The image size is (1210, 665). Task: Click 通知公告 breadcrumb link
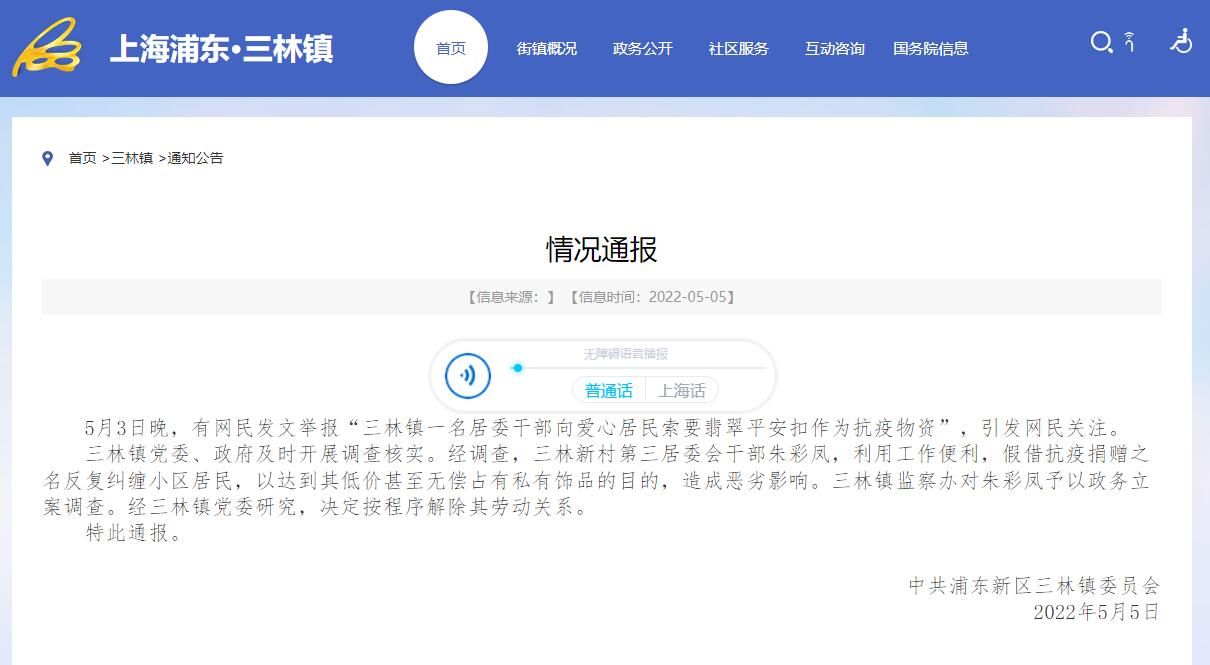point(195,158)
